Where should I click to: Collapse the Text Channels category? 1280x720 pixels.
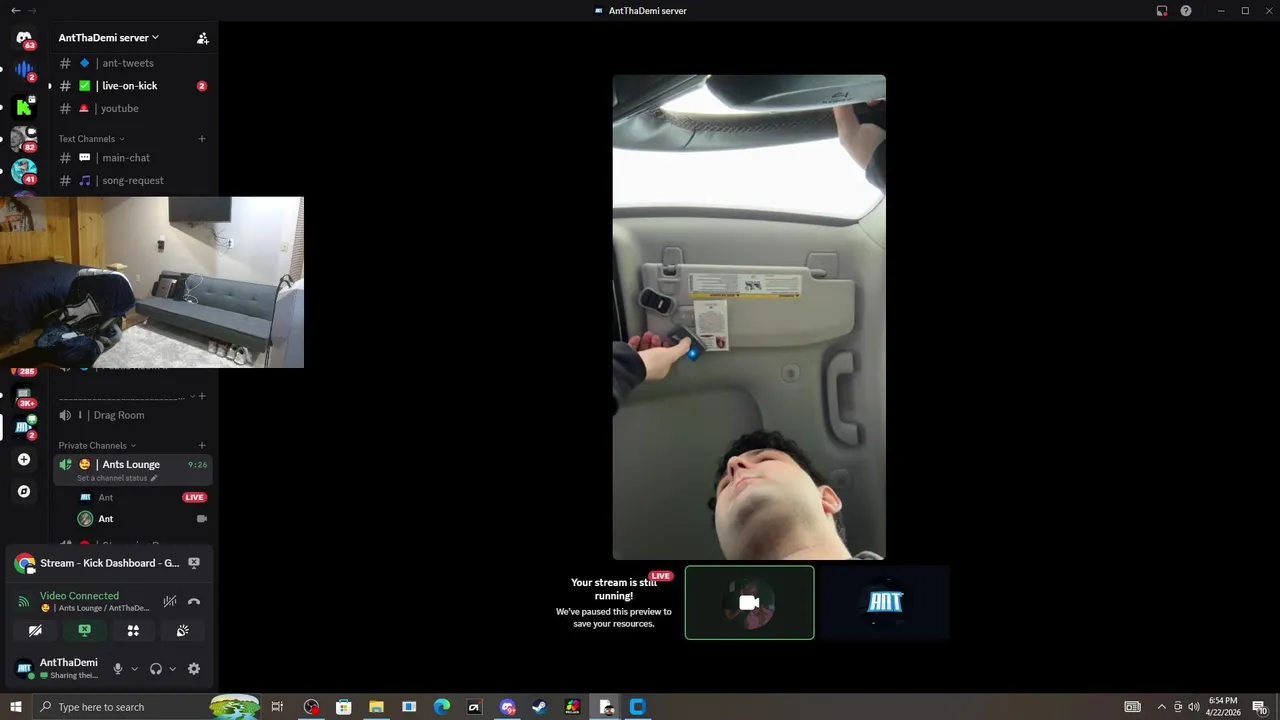tap(91, 139)
